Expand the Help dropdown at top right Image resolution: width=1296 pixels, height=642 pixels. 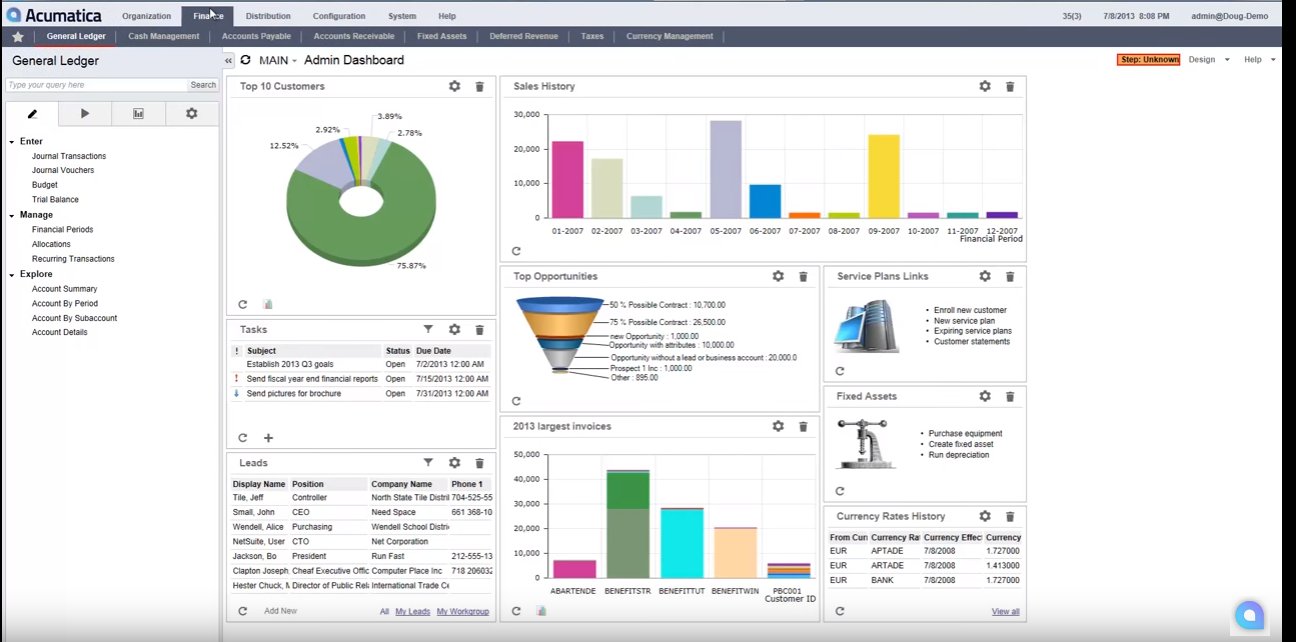point(1260,60)
